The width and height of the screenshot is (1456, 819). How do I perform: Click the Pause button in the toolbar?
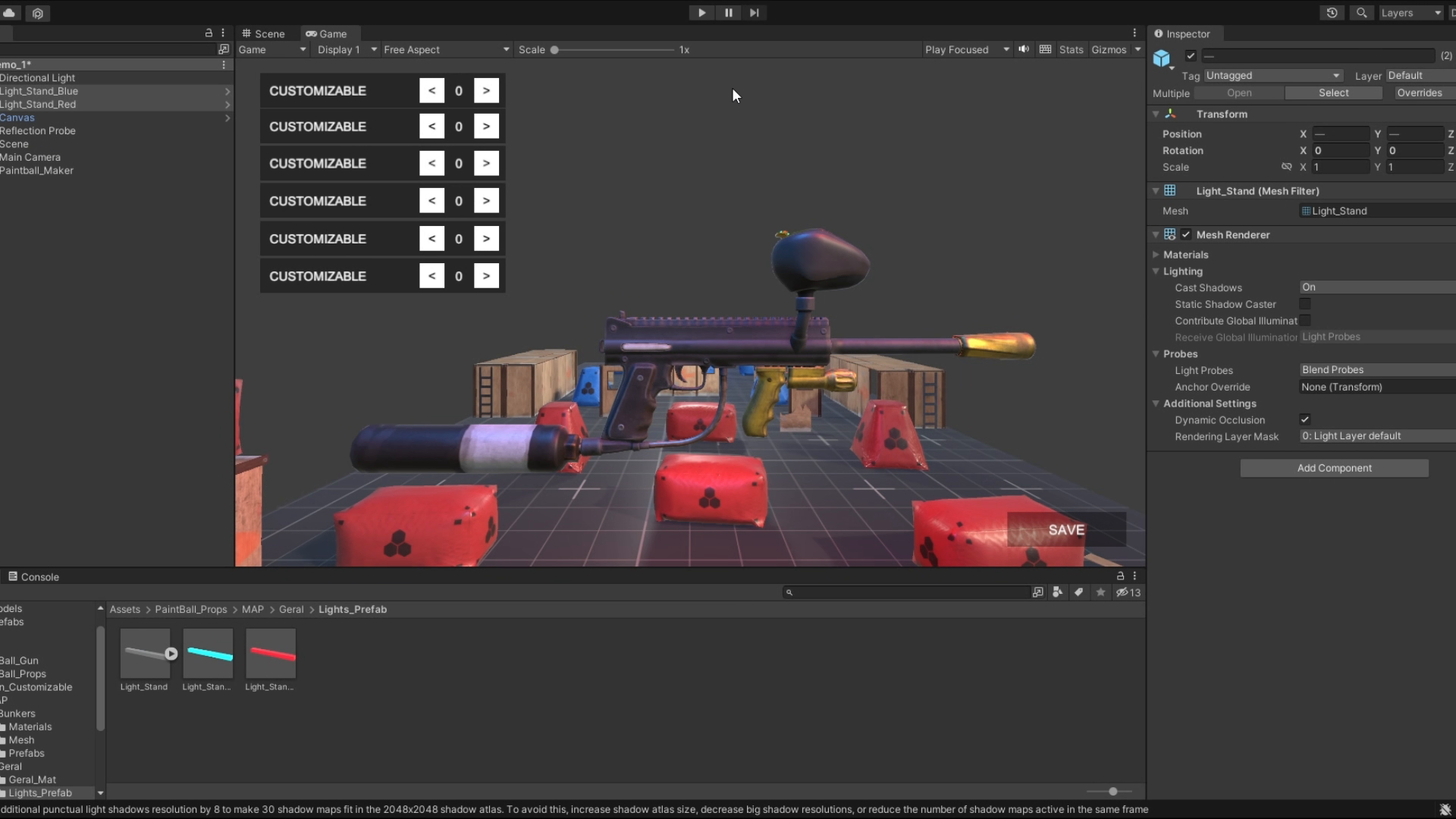click(x=728, y=13)
